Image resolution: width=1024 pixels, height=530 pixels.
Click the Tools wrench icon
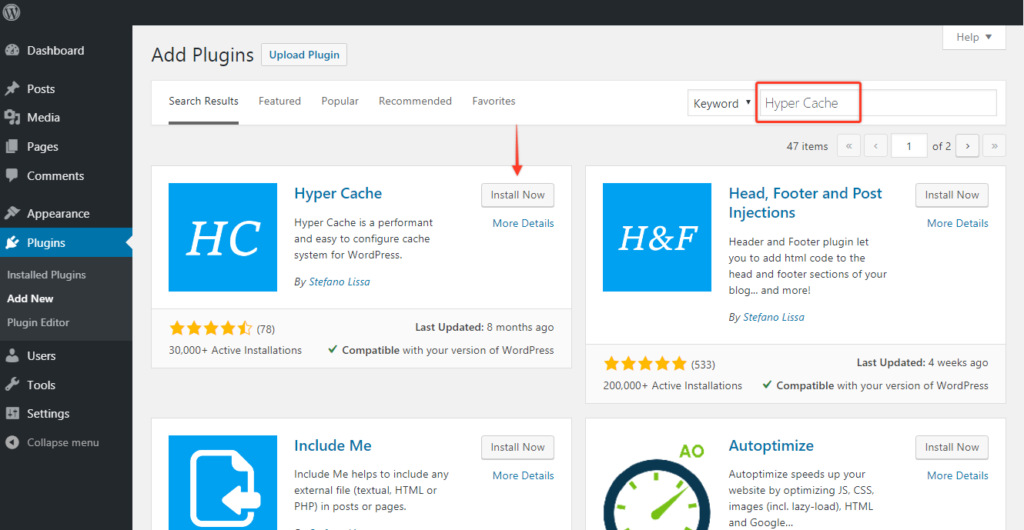point(12,385)
